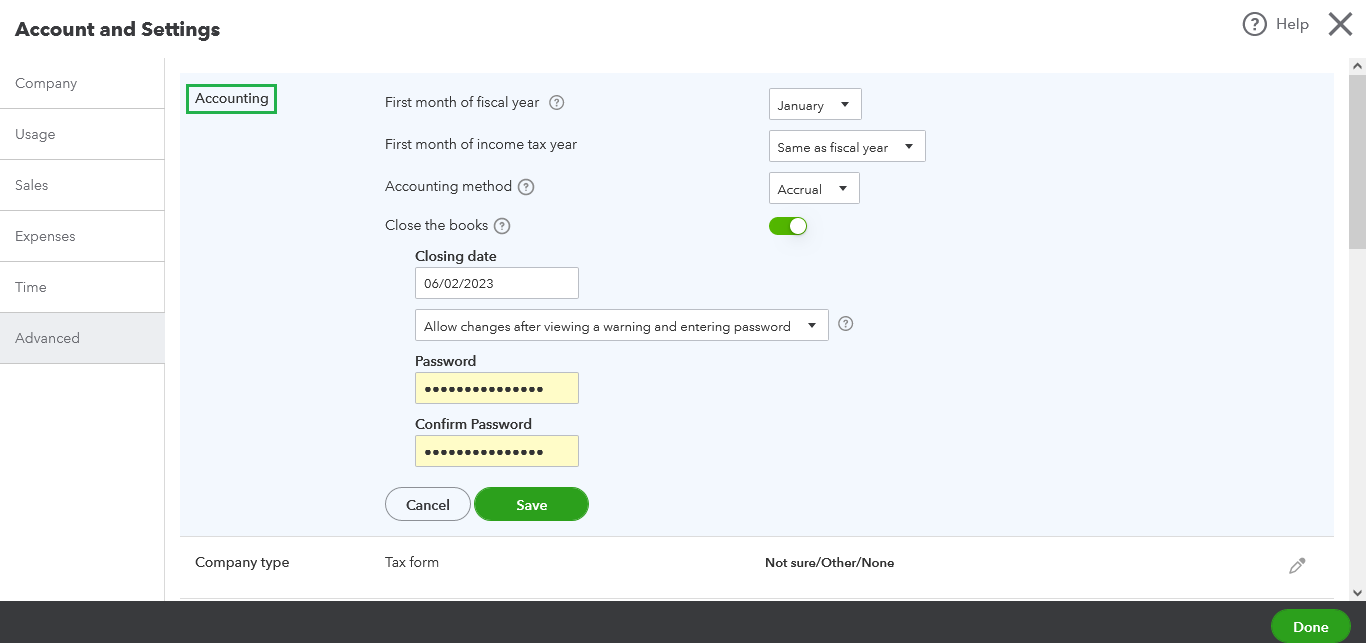The height and width of the screenshot is (643, 1366).
Task: Open the first month of fiscal year dropdown
Action: pyautogui.click(x=815, y=103)
